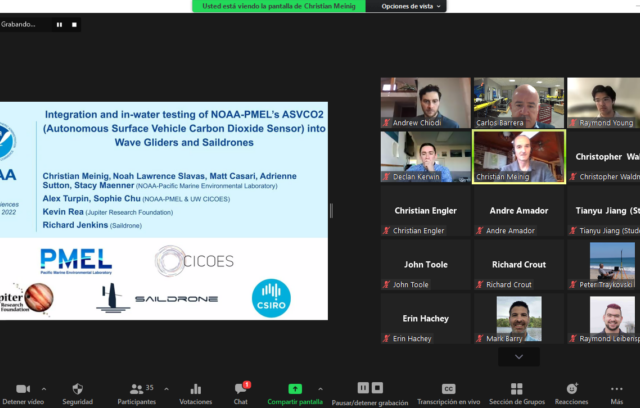Select Raymond Young video tile
The image size is (640, 408).
point(604,103)
